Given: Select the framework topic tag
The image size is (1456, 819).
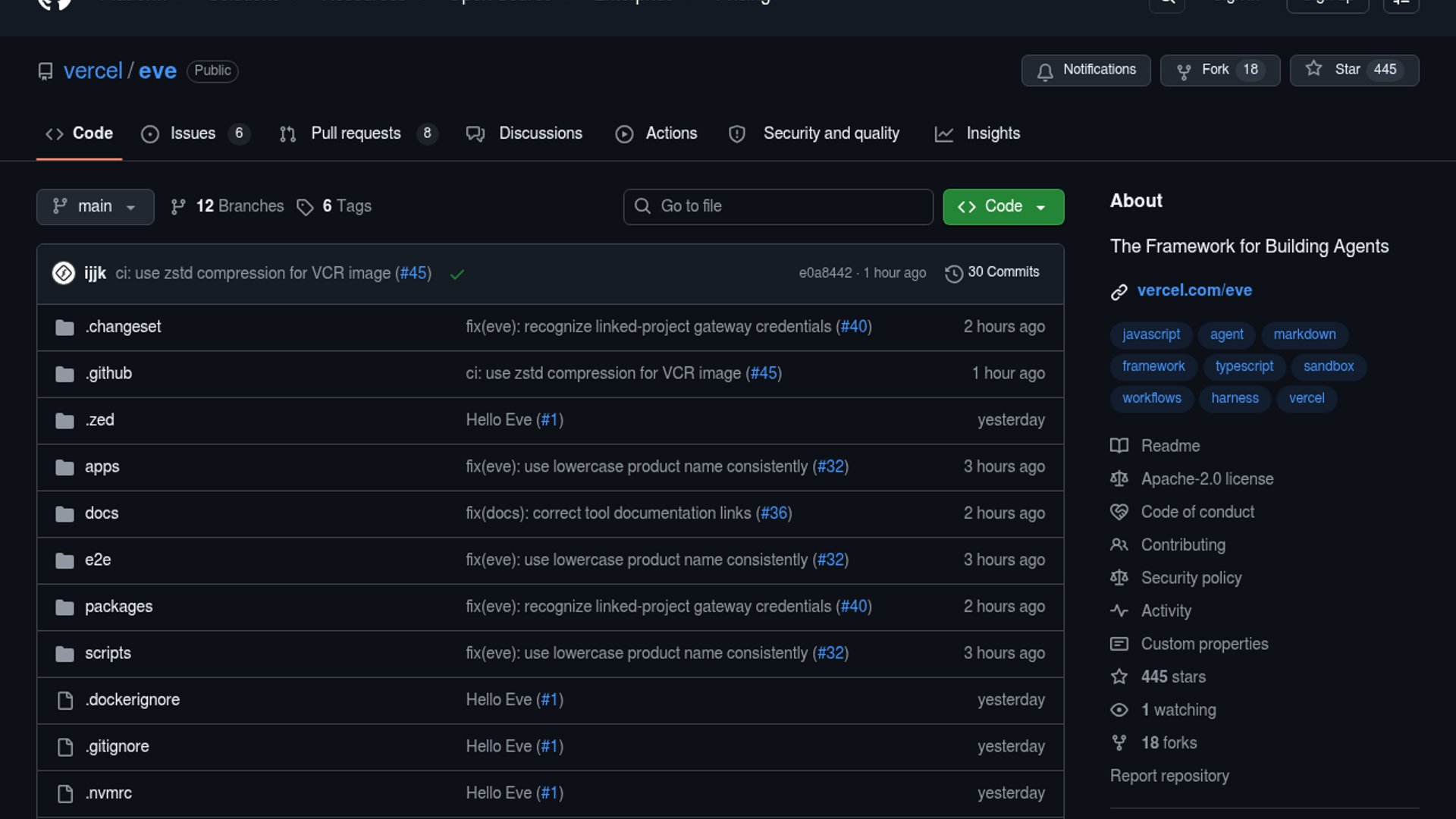Looking at the screenshot, I should click(1153, 366).
